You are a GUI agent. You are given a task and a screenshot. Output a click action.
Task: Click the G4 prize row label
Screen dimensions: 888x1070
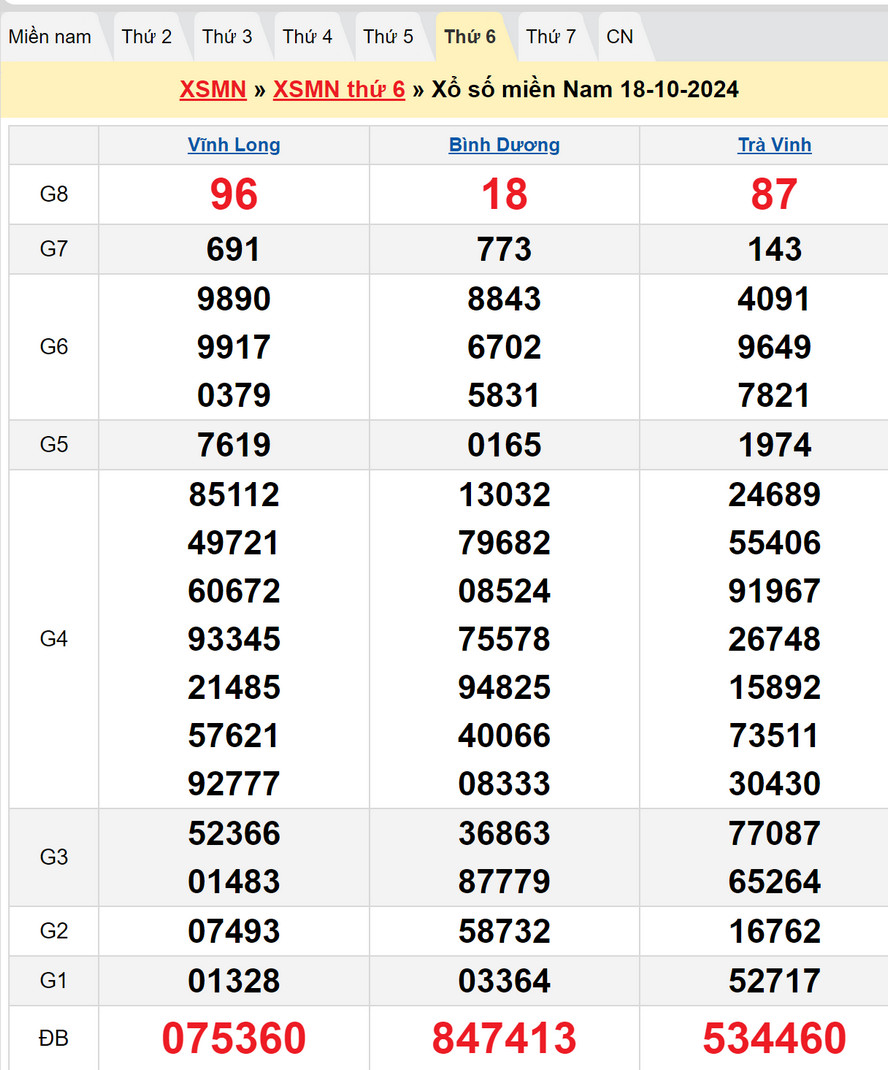click(x=54, y=639)
